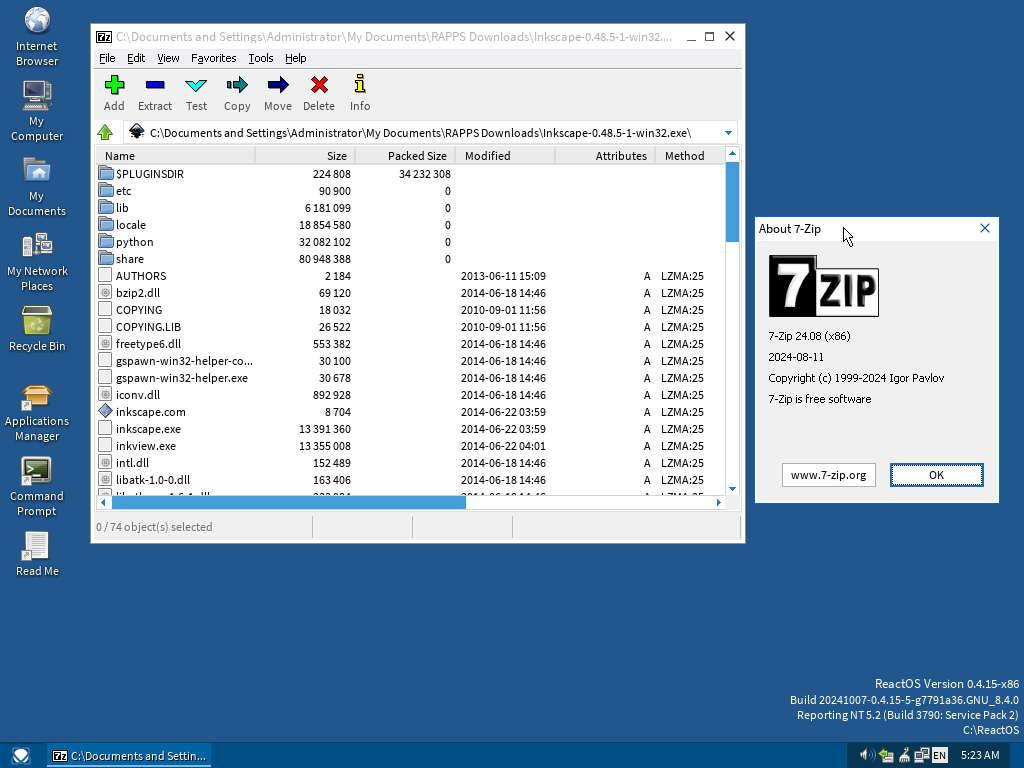Open the Favorites menu
Screen dimensions: 1024x768
213,58
